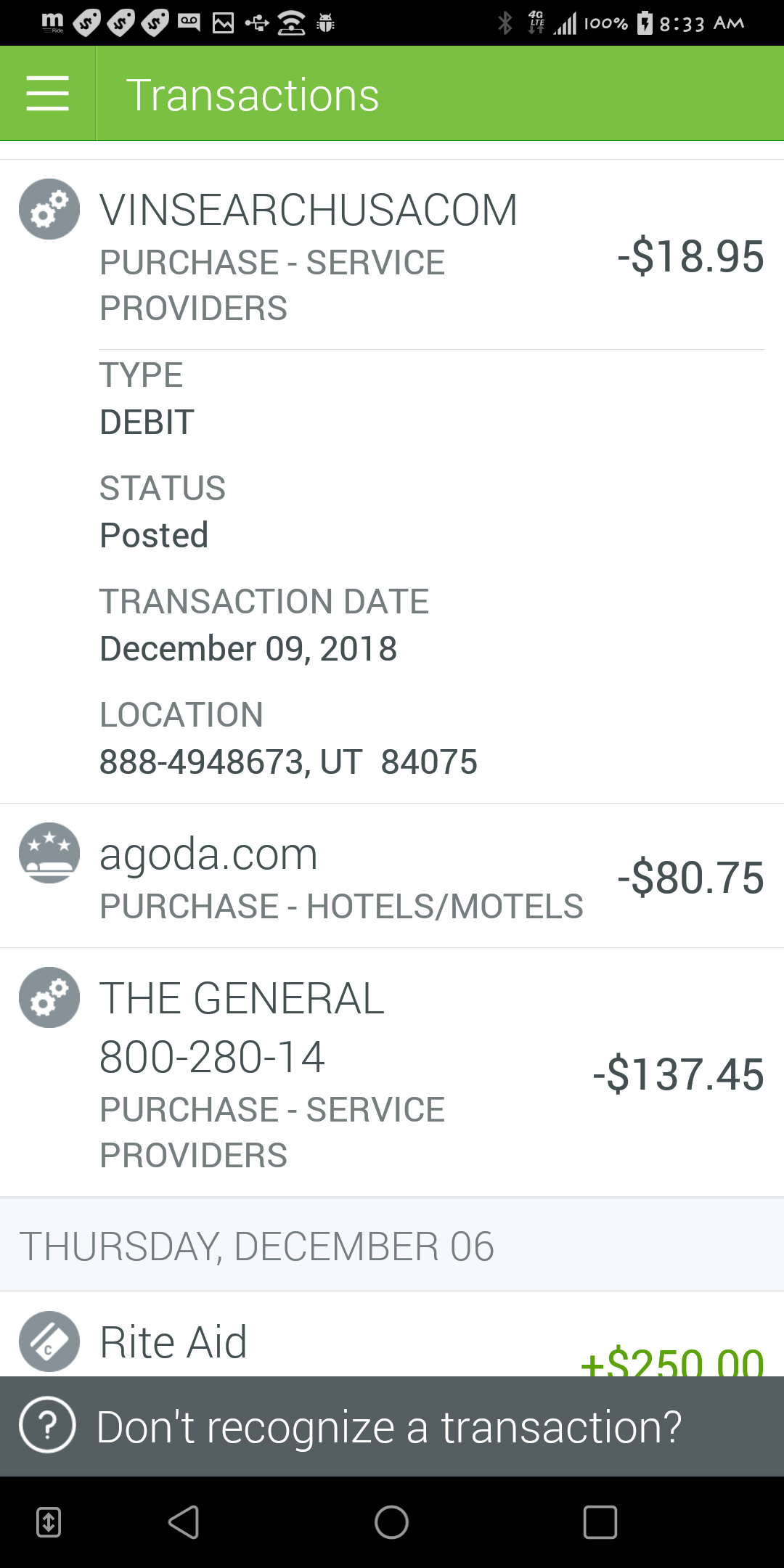Viewport: 784px width, 1568px height.
Task: Tap the VINSEARCHUSACOM gears category icon
Action: [49, 209]
